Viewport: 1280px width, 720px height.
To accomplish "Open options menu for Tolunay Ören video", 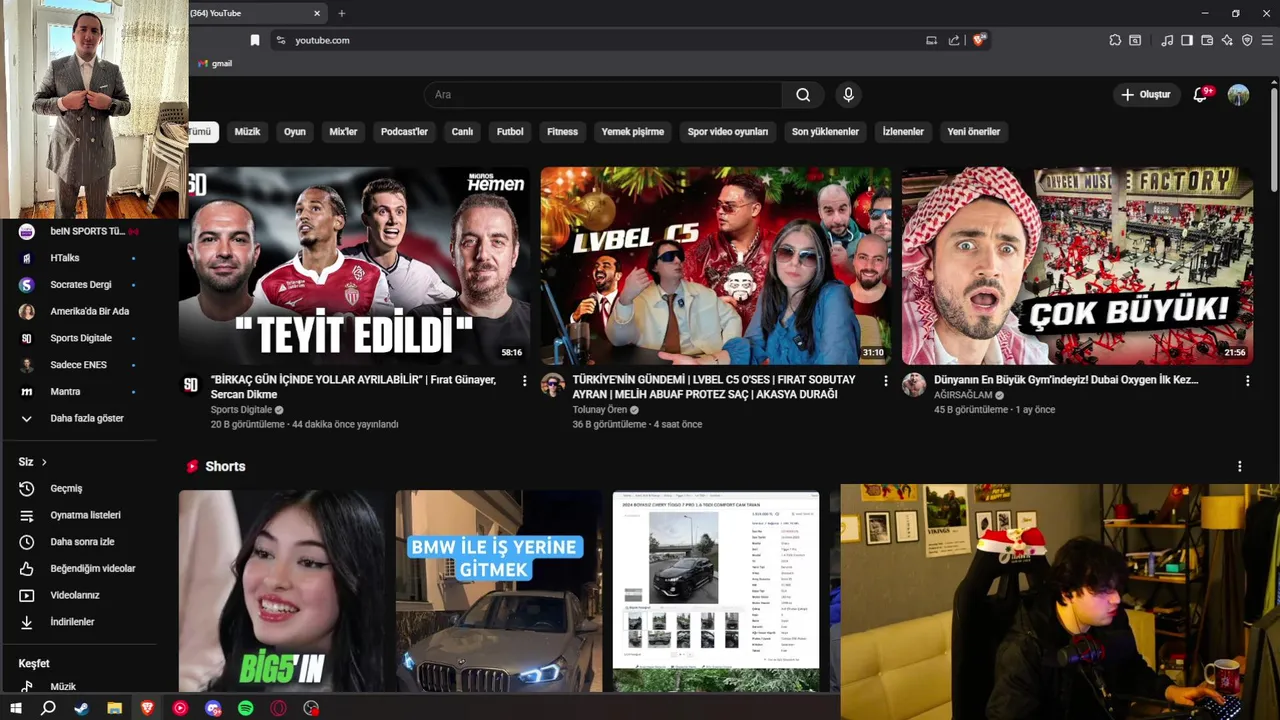I will [885, 381].
